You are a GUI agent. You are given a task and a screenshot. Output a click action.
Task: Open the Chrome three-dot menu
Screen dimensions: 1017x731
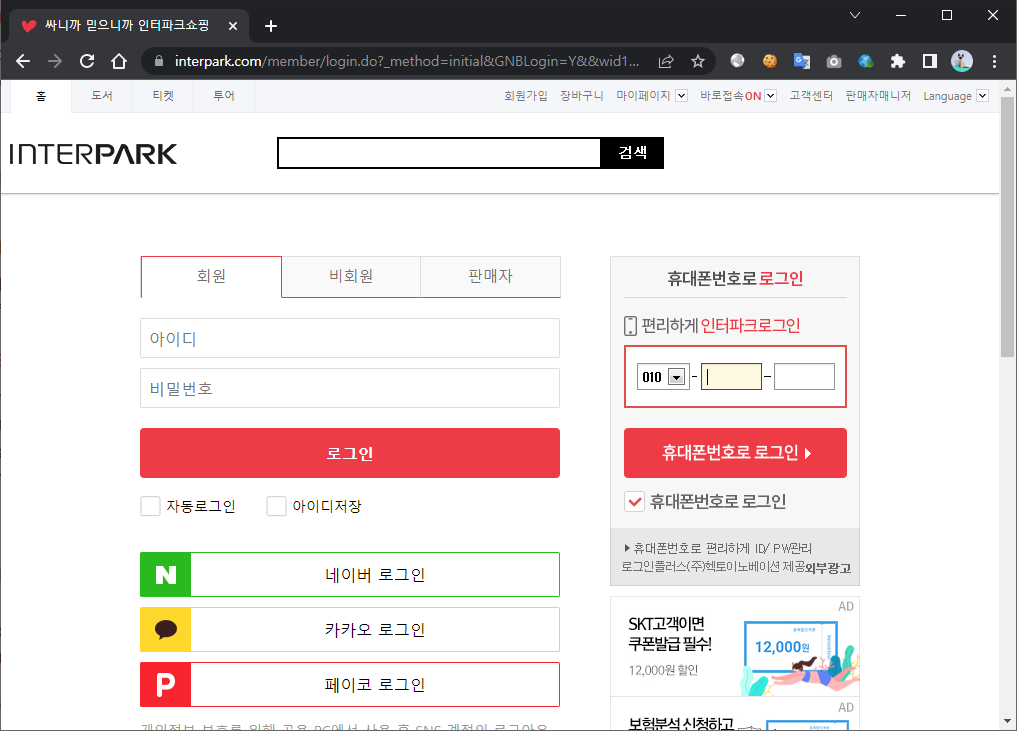point(994,61)
